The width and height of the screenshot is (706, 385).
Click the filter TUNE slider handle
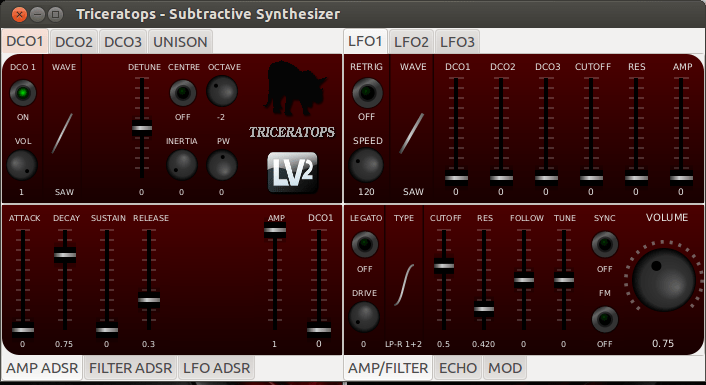tap(564, 280)
